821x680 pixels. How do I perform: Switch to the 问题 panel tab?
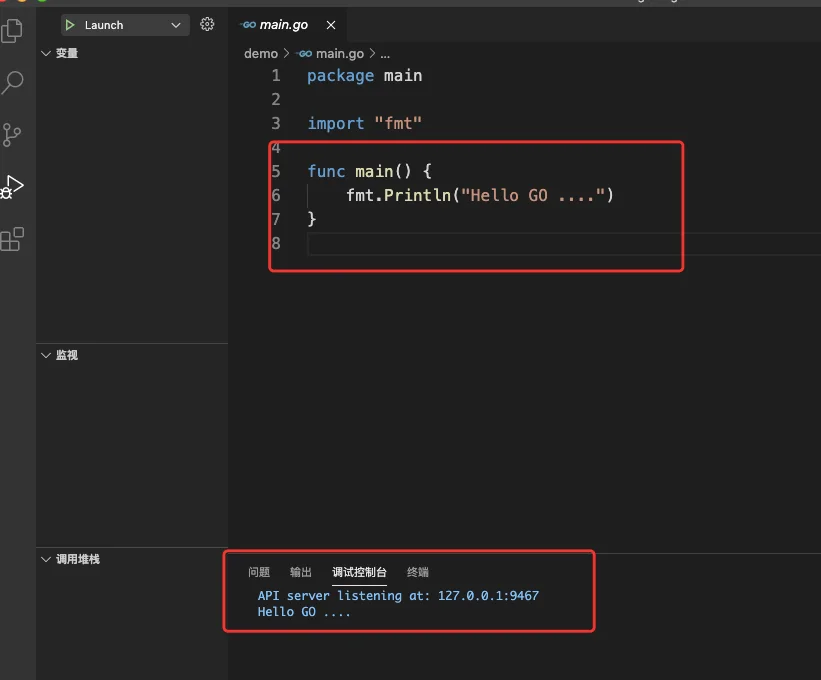click(259, 572)
